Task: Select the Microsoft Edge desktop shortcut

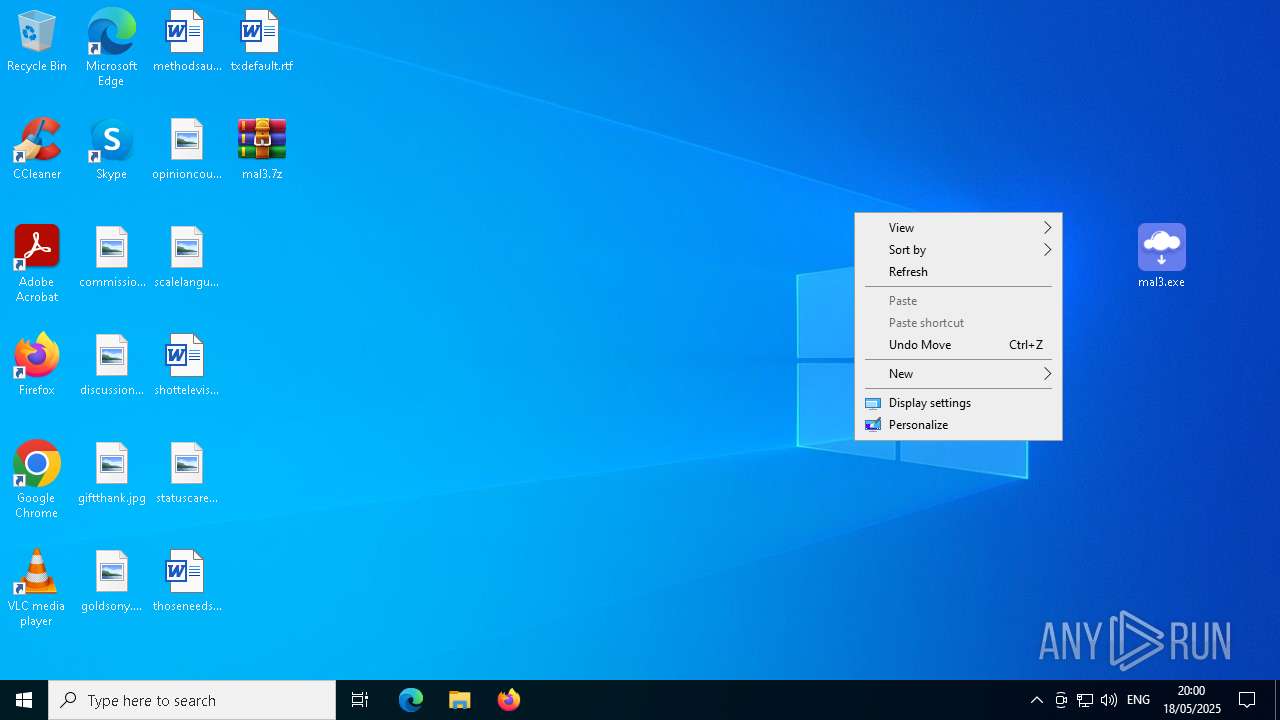Action: (x=111, y=48)
